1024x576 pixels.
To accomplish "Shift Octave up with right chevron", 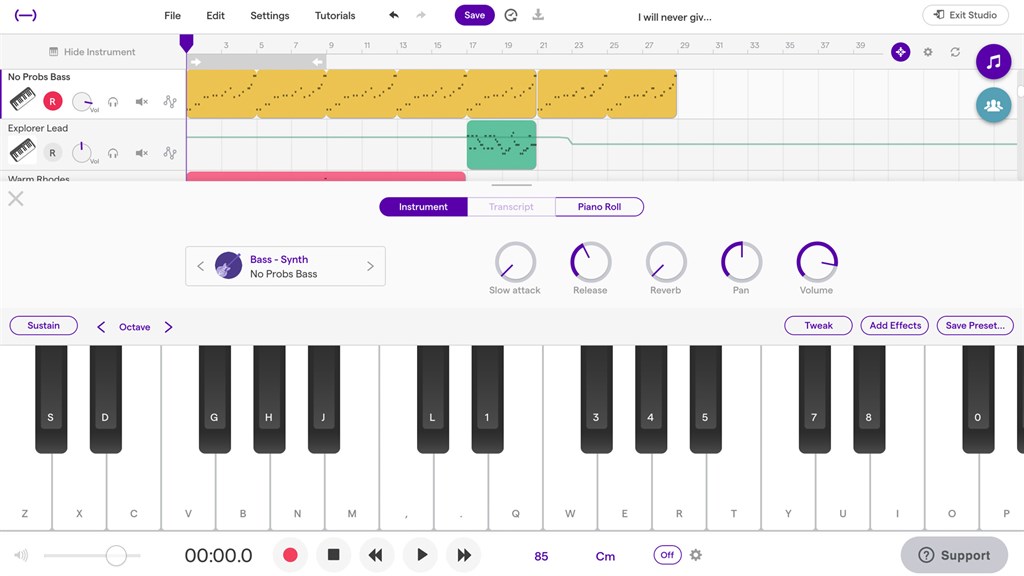I will (168, 327).
